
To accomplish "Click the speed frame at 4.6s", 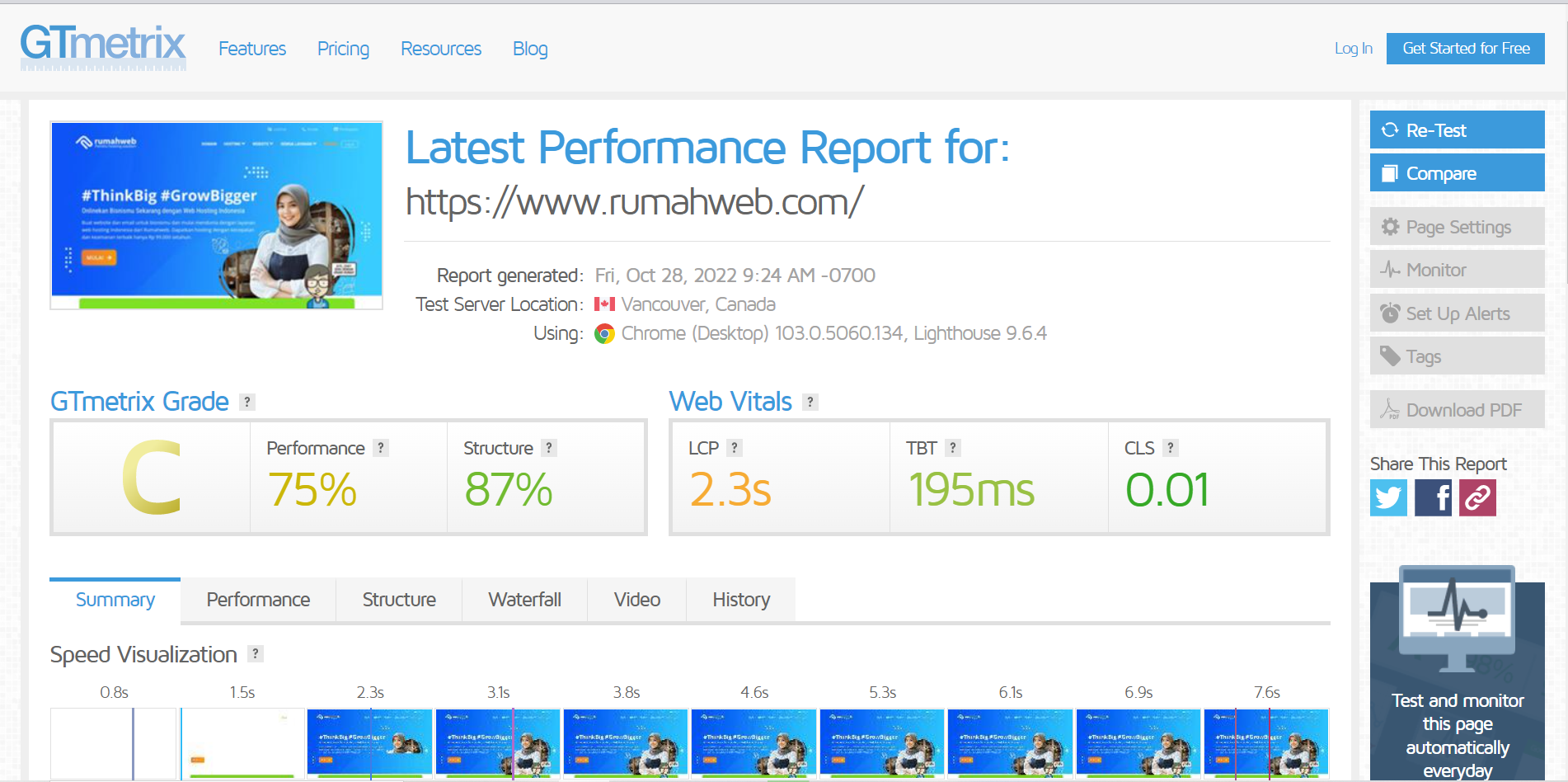I will (753, 743).
